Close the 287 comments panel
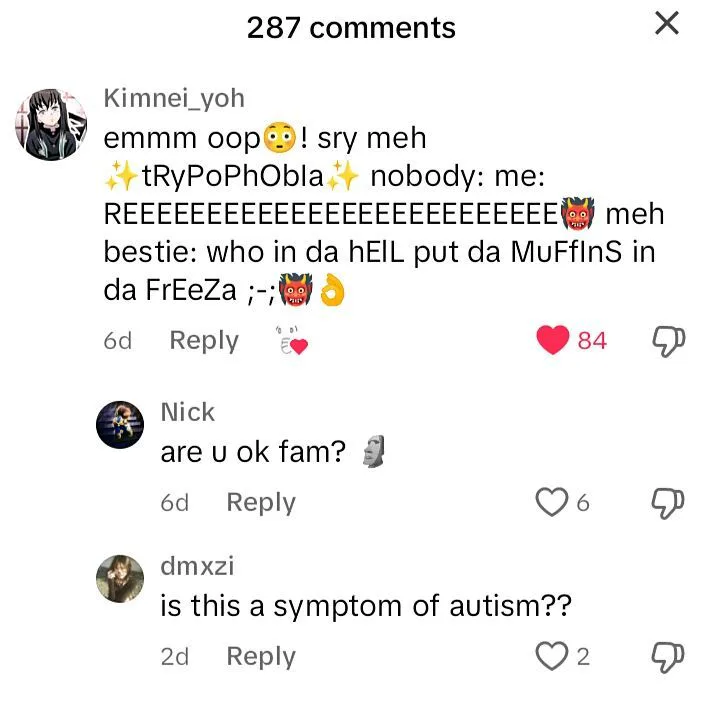702x702 pixels. tap(667, 23)
